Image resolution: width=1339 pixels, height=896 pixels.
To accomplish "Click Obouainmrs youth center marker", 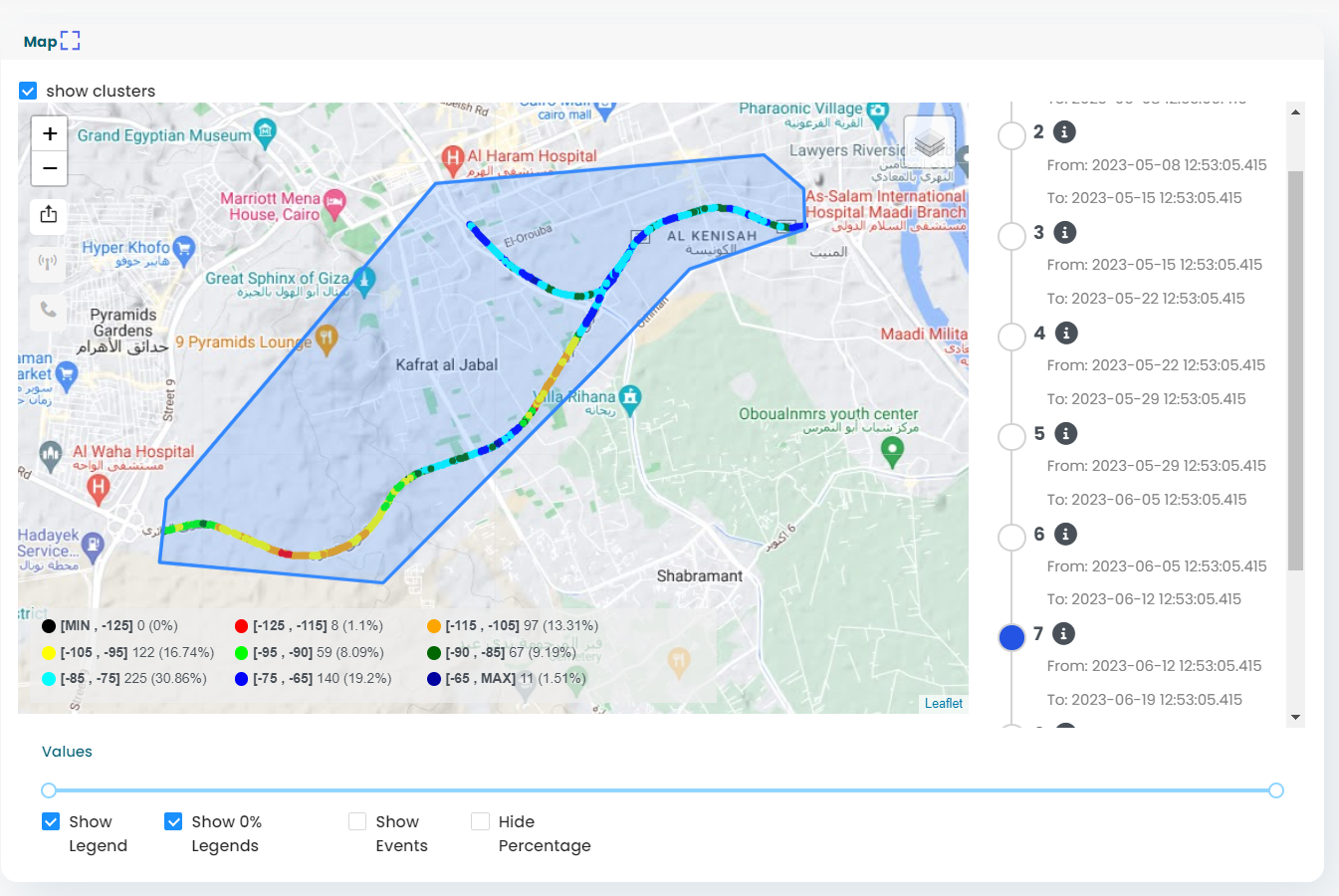I will pyautogui.click(x=892, y=451).
